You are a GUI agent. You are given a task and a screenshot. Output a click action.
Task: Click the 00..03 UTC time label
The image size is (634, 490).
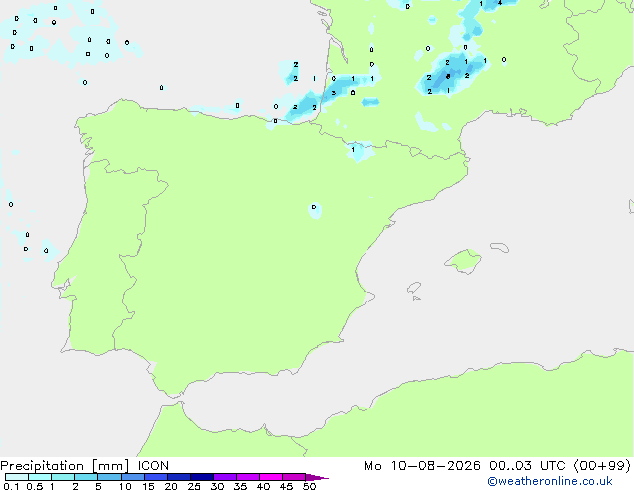point(527,466)
